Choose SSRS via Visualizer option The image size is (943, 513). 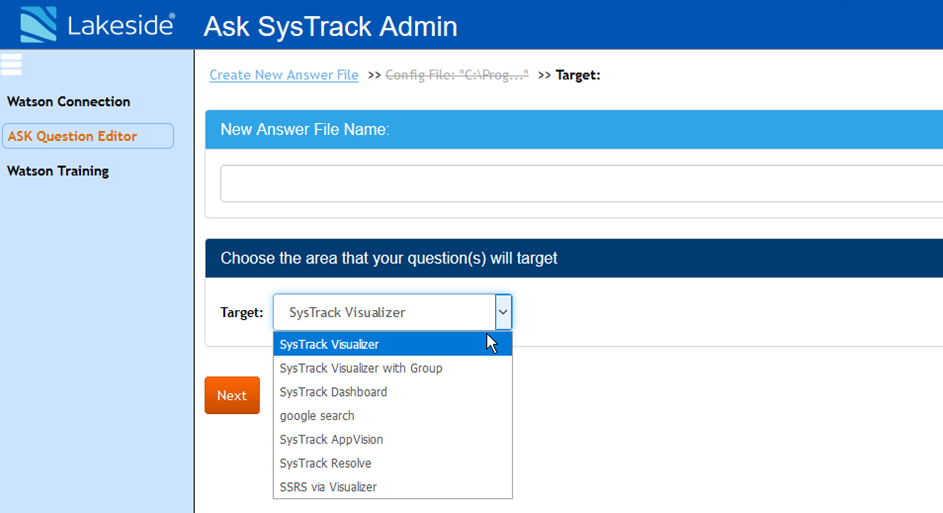point(393,487)
